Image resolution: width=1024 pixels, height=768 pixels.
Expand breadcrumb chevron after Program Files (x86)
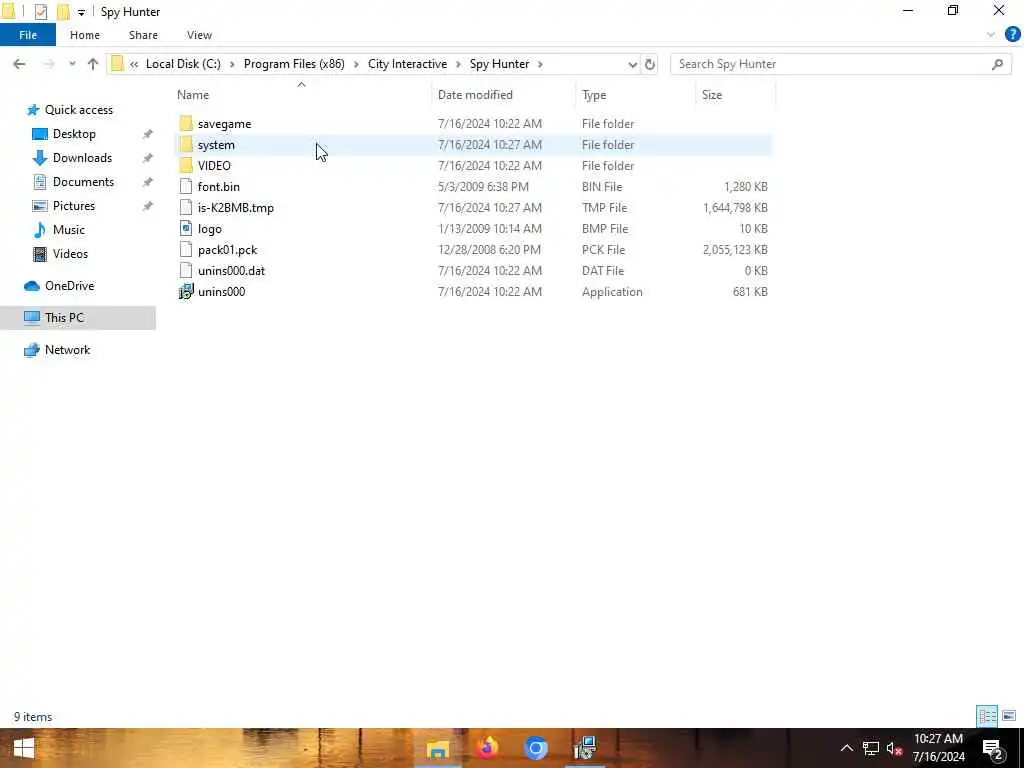point(356,64)
